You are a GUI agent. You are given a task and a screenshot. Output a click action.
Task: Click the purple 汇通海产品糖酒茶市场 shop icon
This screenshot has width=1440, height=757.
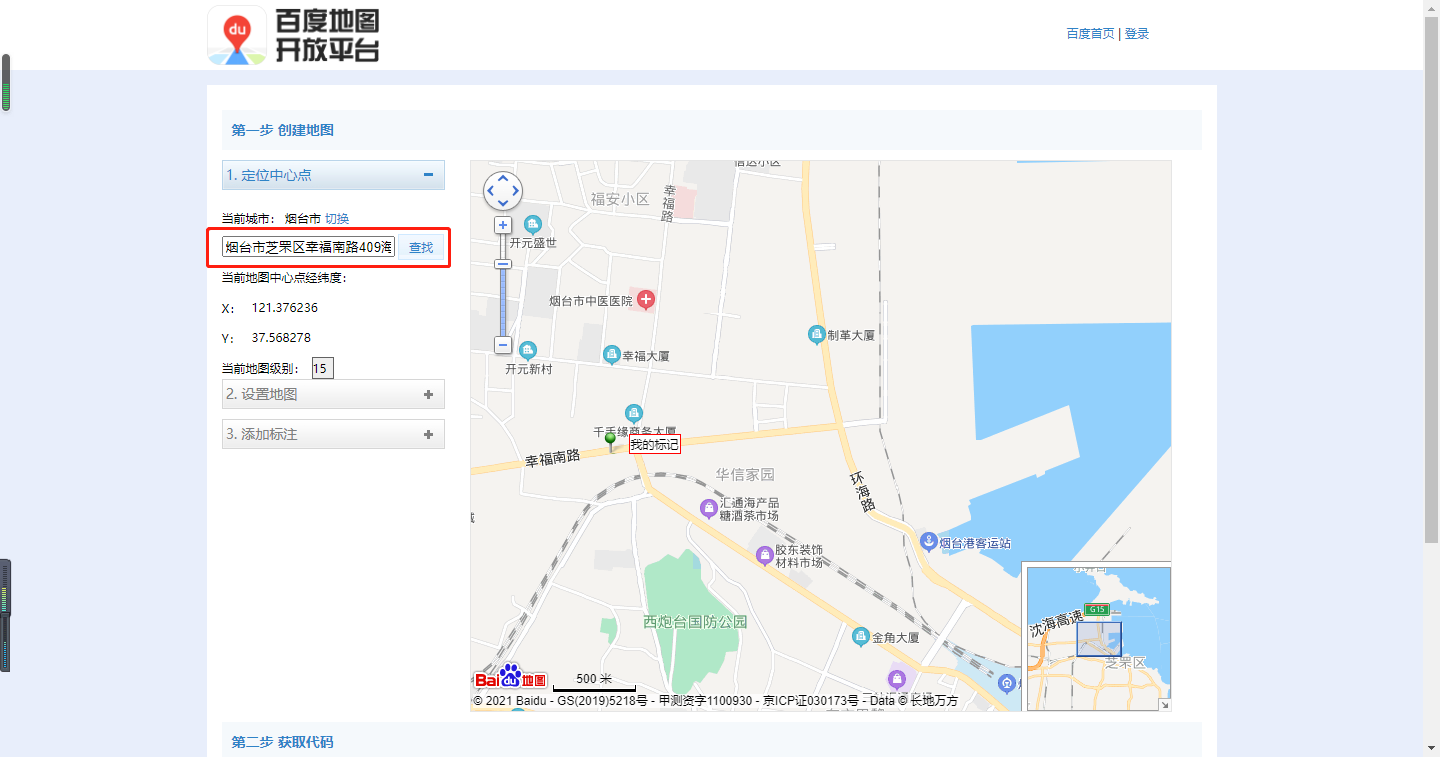(x=709, y=509)
